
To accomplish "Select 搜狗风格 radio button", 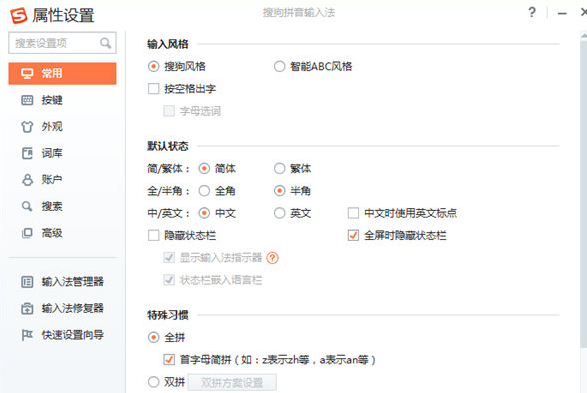I will pyautogui.click(x=153, y=67).
